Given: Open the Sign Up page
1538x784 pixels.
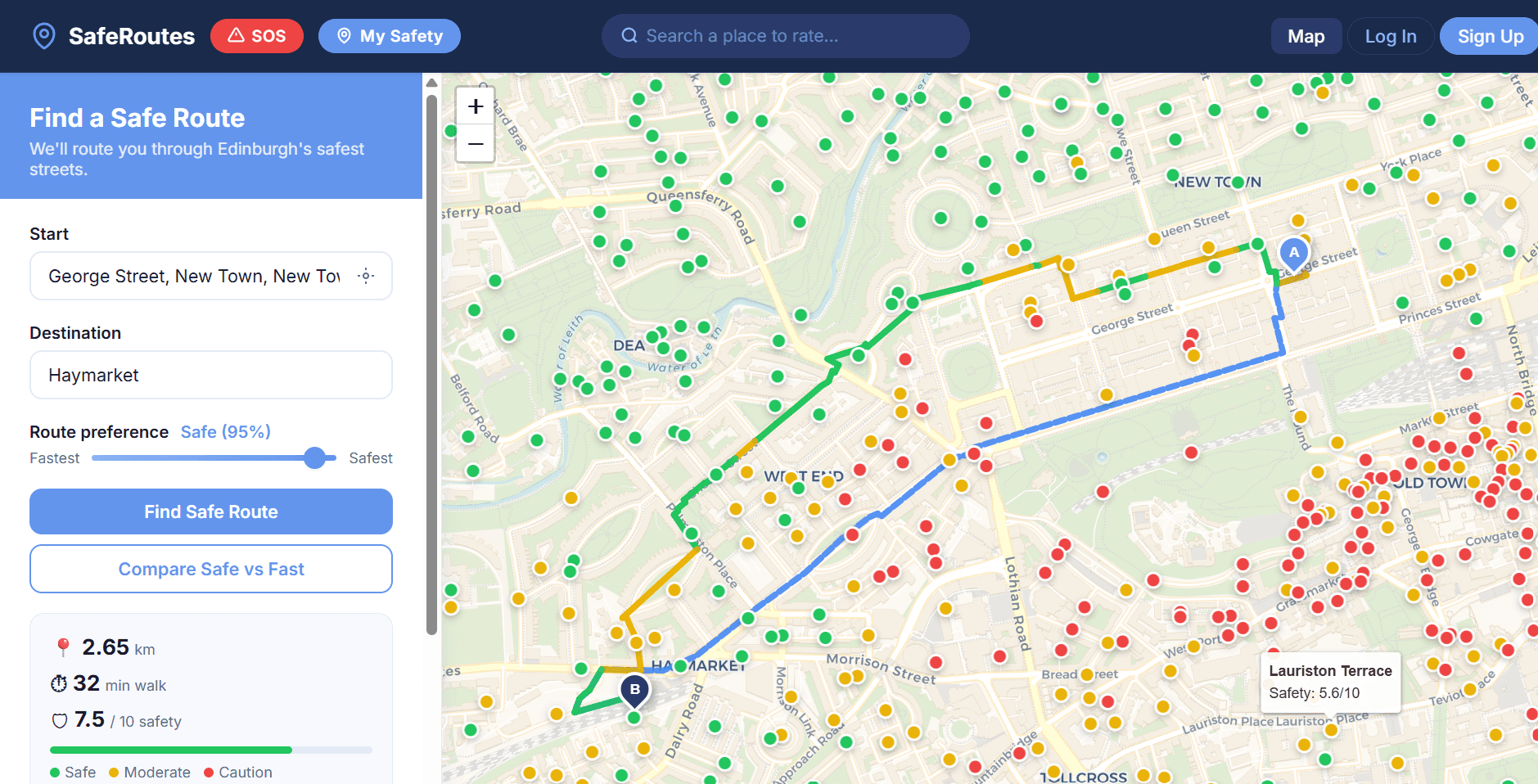Looking at the screenshot, I should tap(1490, 36).
